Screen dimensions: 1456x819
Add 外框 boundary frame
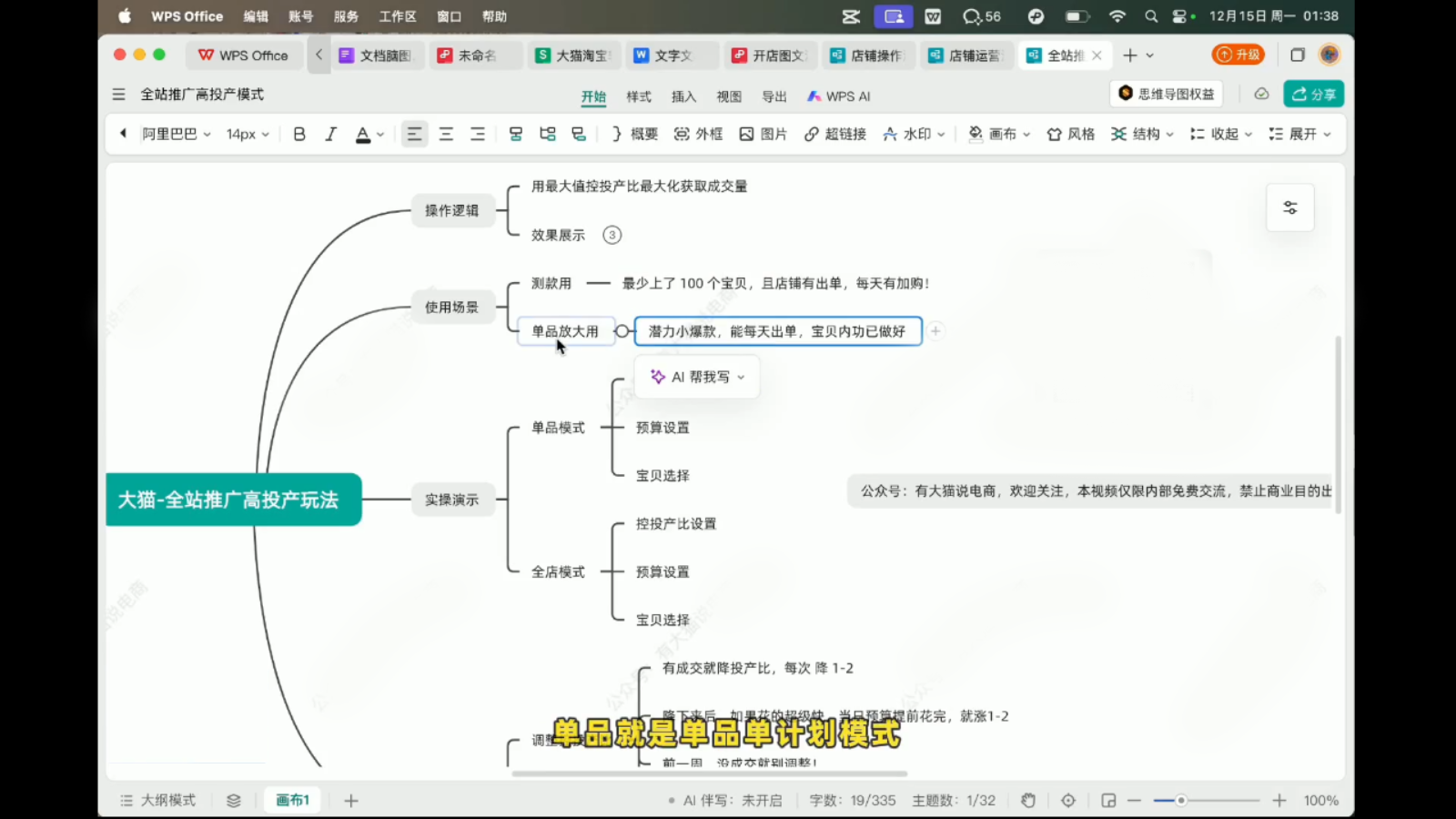tap(698, 134)
